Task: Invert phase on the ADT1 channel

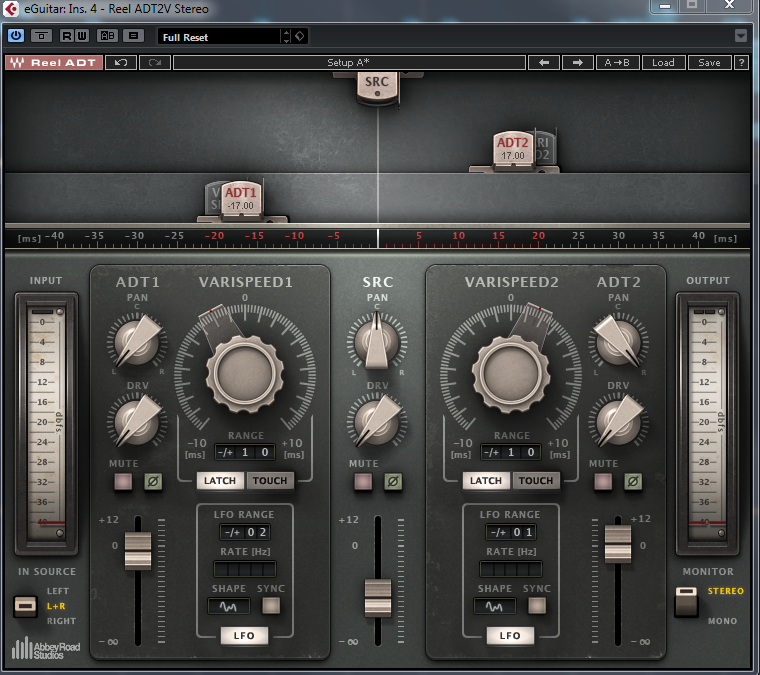Action: [153, 482]
